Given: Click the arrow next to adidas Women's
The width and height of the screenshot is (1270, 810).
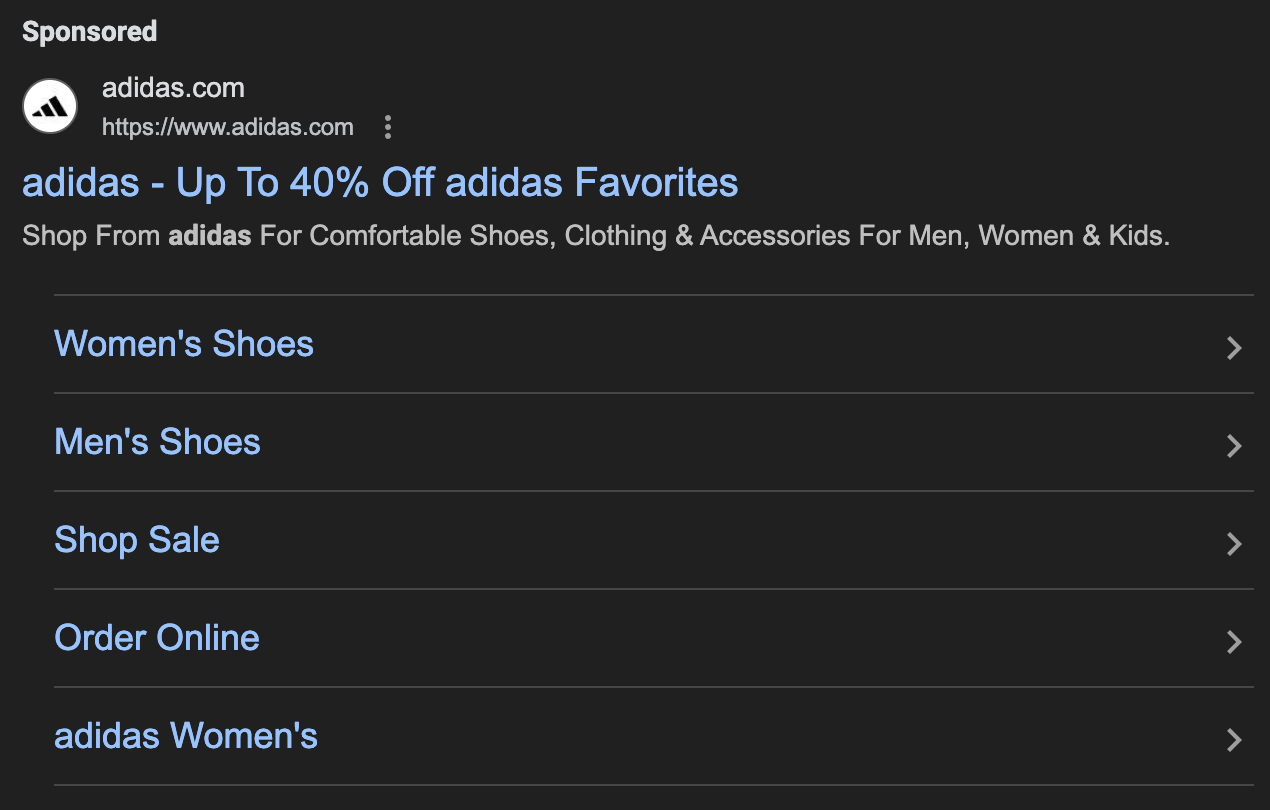Looking at the screenshot, I should click(x=1234, y=739).
